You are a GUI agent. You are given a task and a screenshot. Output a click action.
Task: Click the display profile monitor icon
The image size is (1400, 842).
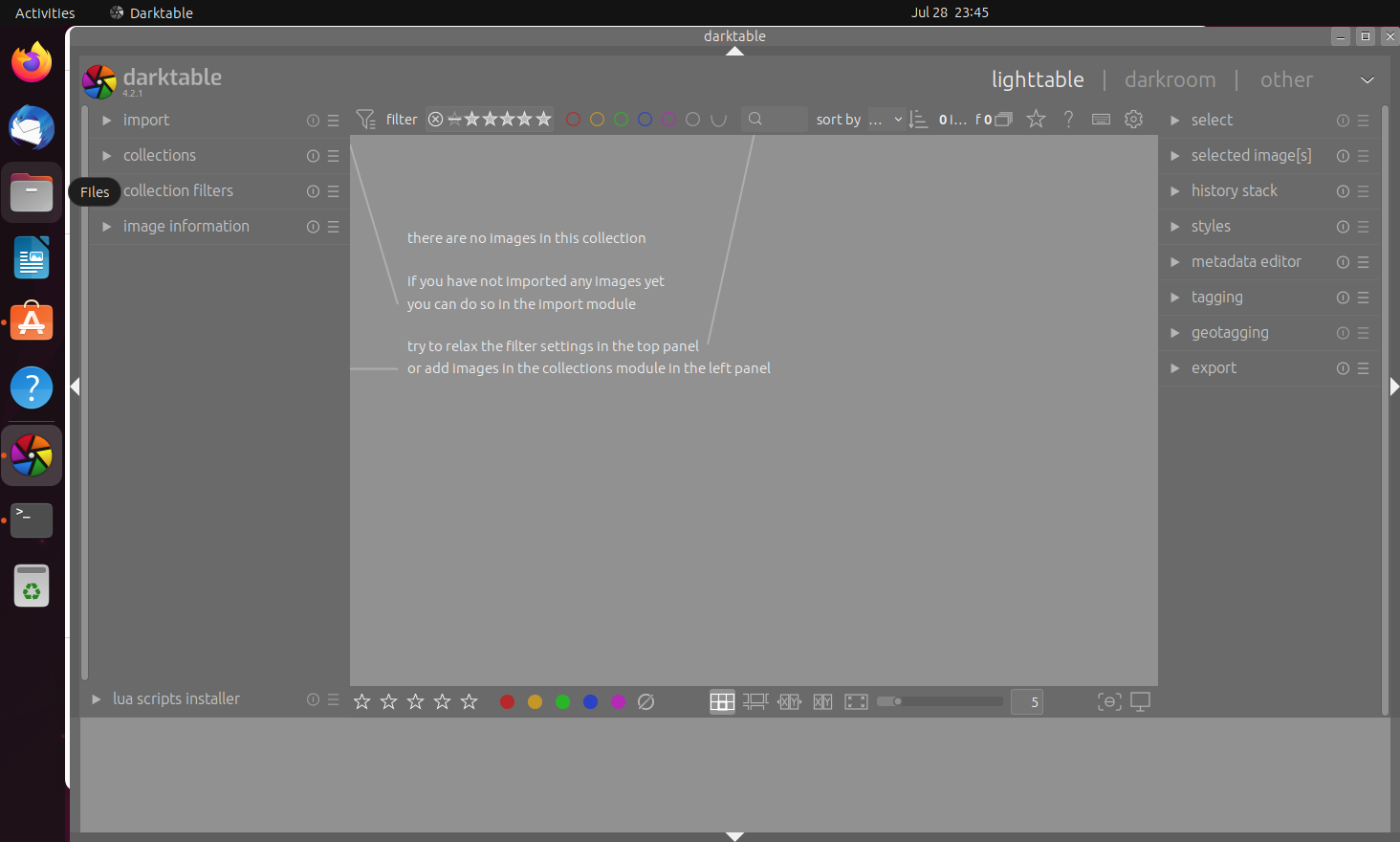tap(1140, 701)
